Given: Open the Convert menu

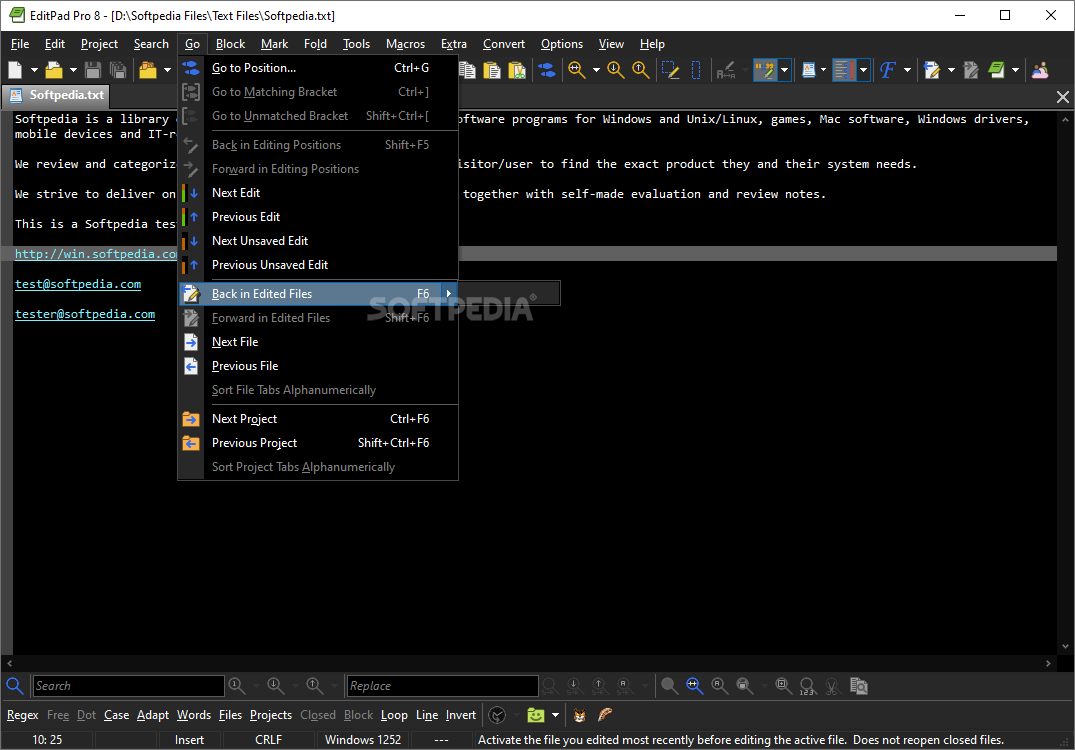Looking at the screenshot, I should point(504,44).
